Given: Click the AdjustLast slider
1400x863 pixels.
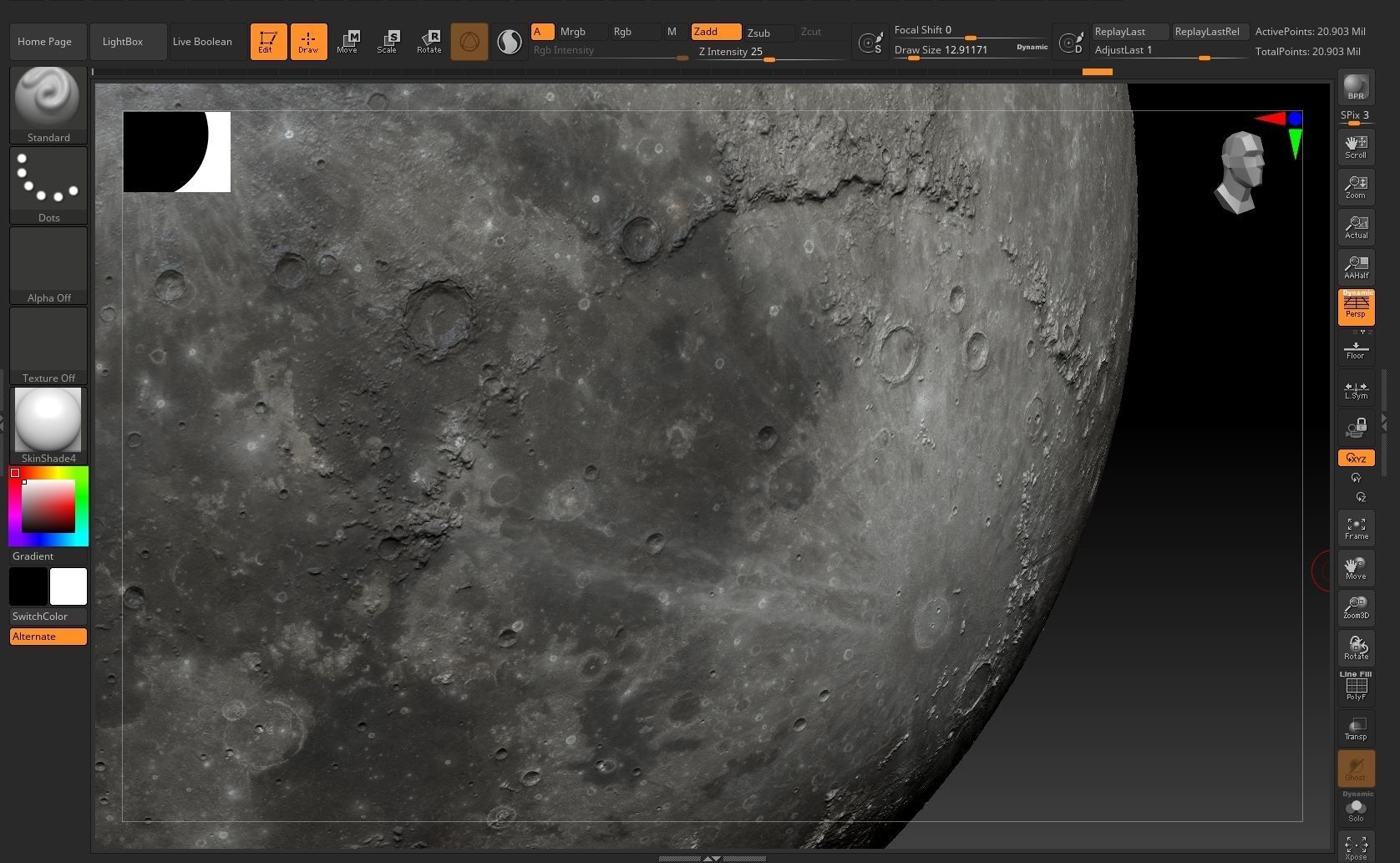Looking at the screenshot, I should click(1169, 51).
